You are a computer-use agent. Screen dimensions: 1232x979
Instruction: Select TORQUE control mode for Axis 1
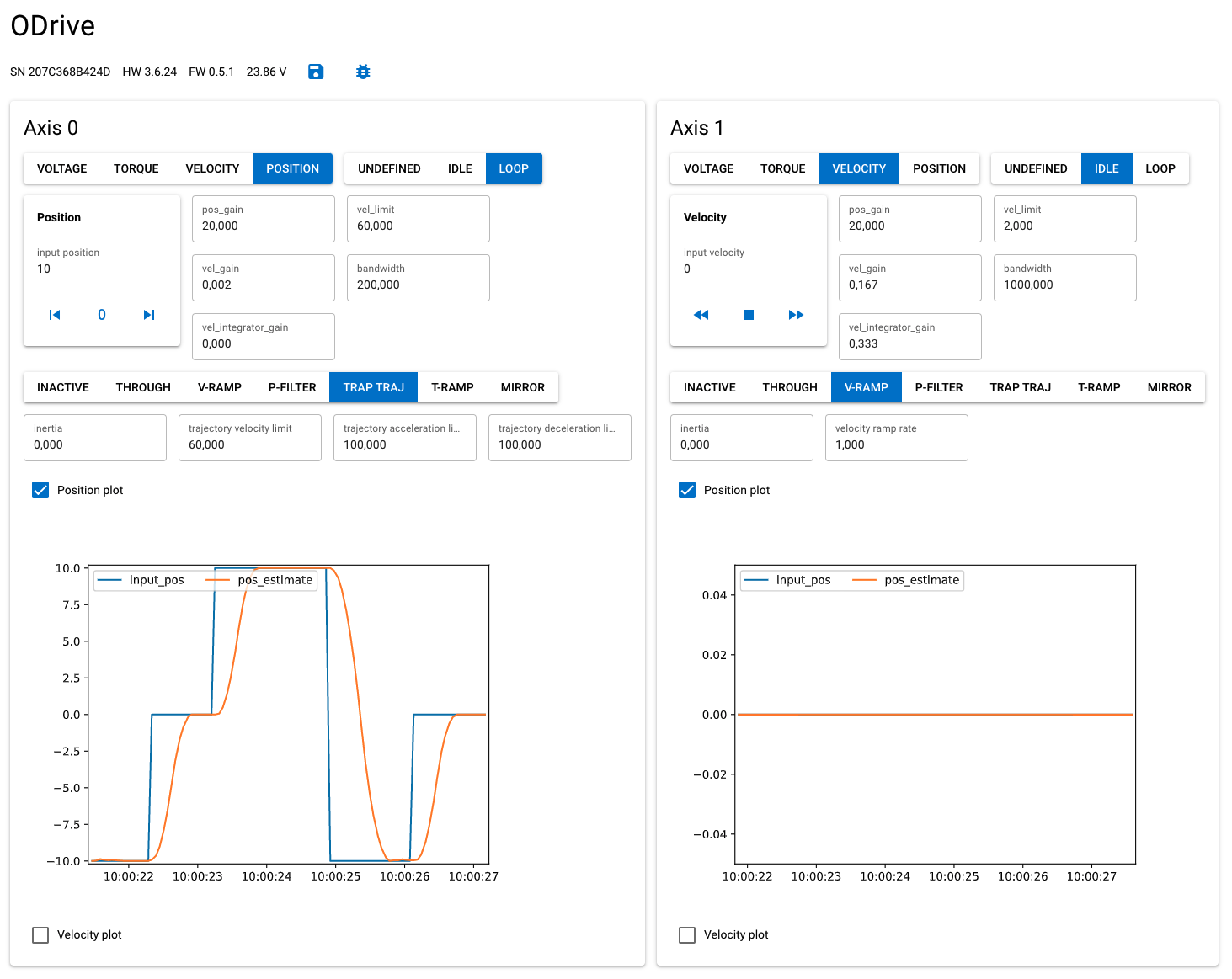(x=783, y=168)
